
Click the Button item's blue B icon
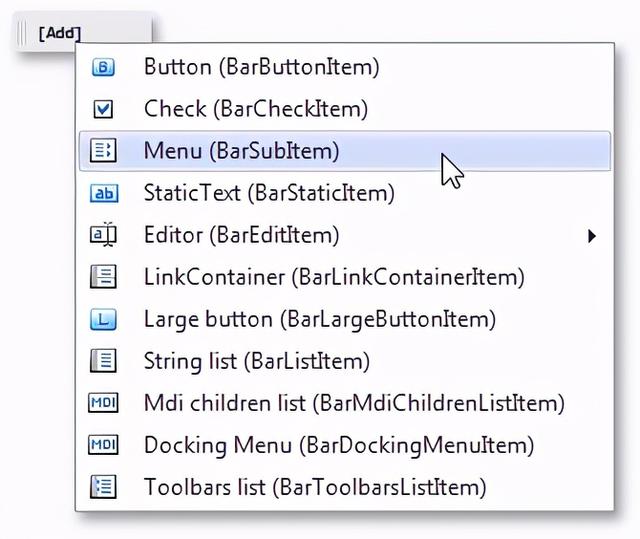point(103,67)
